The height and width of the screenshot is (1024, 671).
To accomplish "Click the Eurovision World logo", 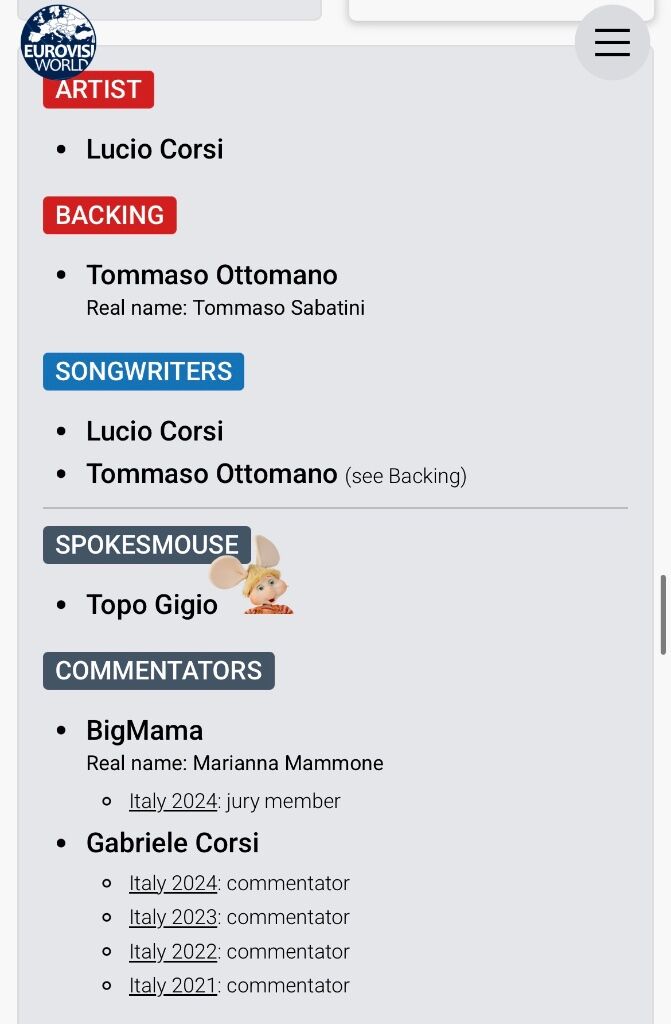I will [58, 42].
